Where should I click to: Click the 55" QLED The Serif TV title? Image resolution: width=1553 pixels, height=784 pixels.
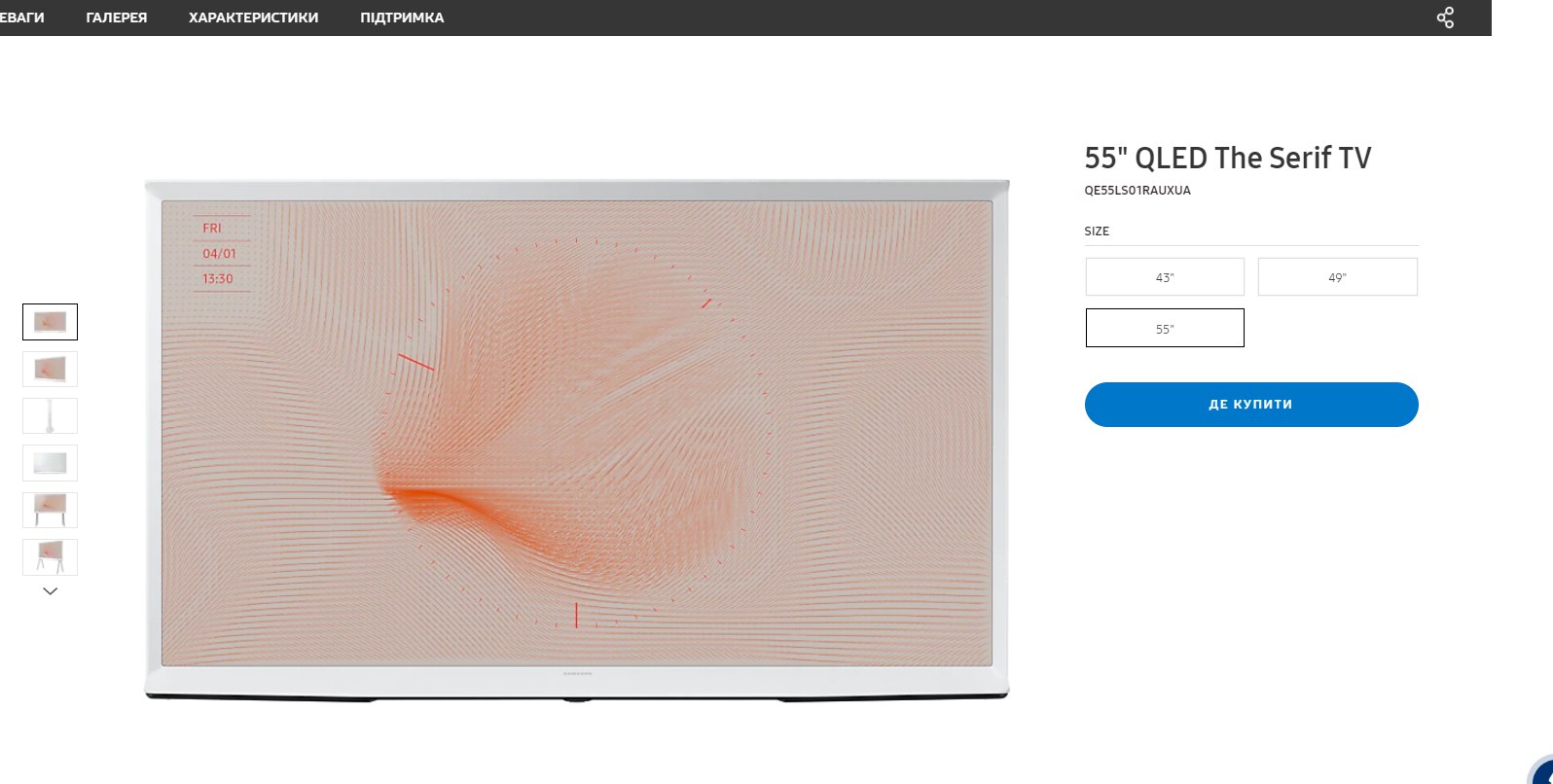[1228, 158]
